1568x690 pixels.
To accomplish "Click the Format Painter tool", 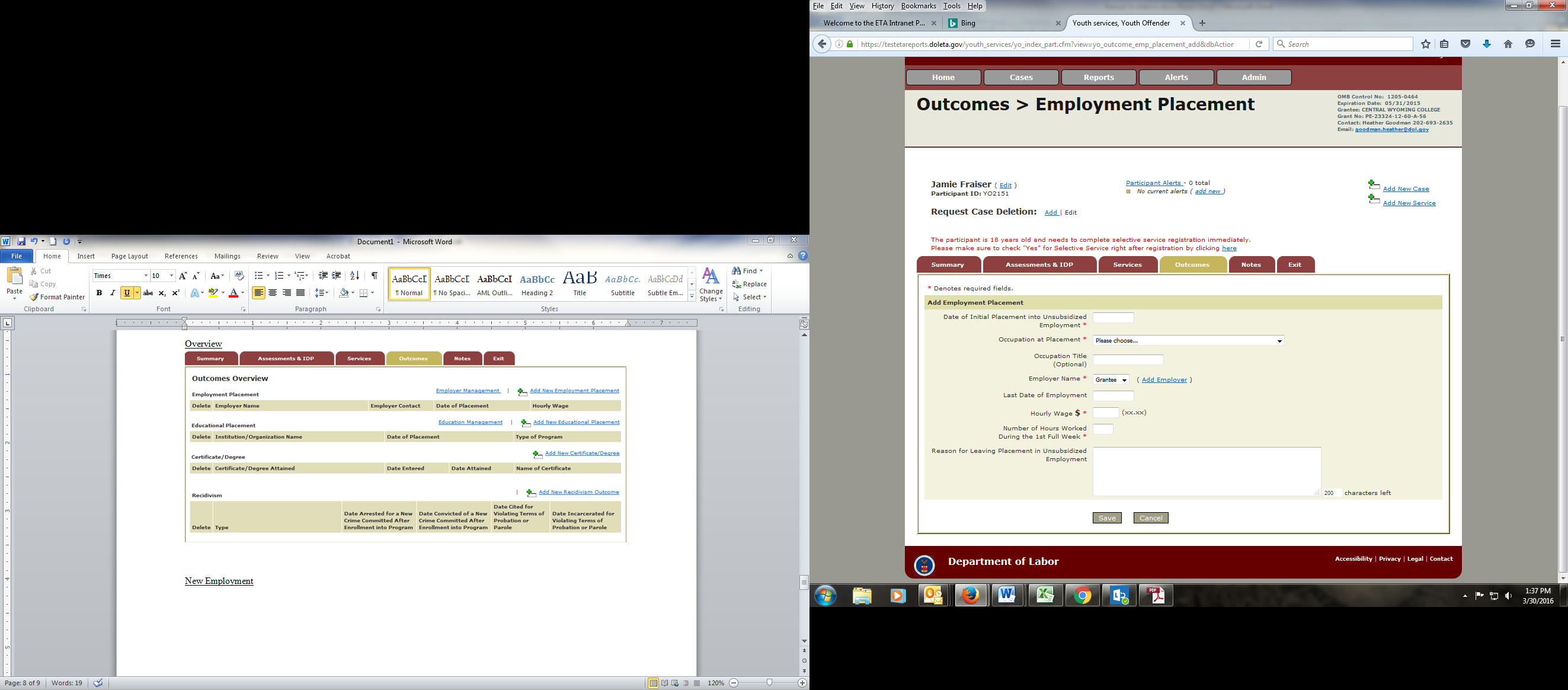I will point(57,297).
